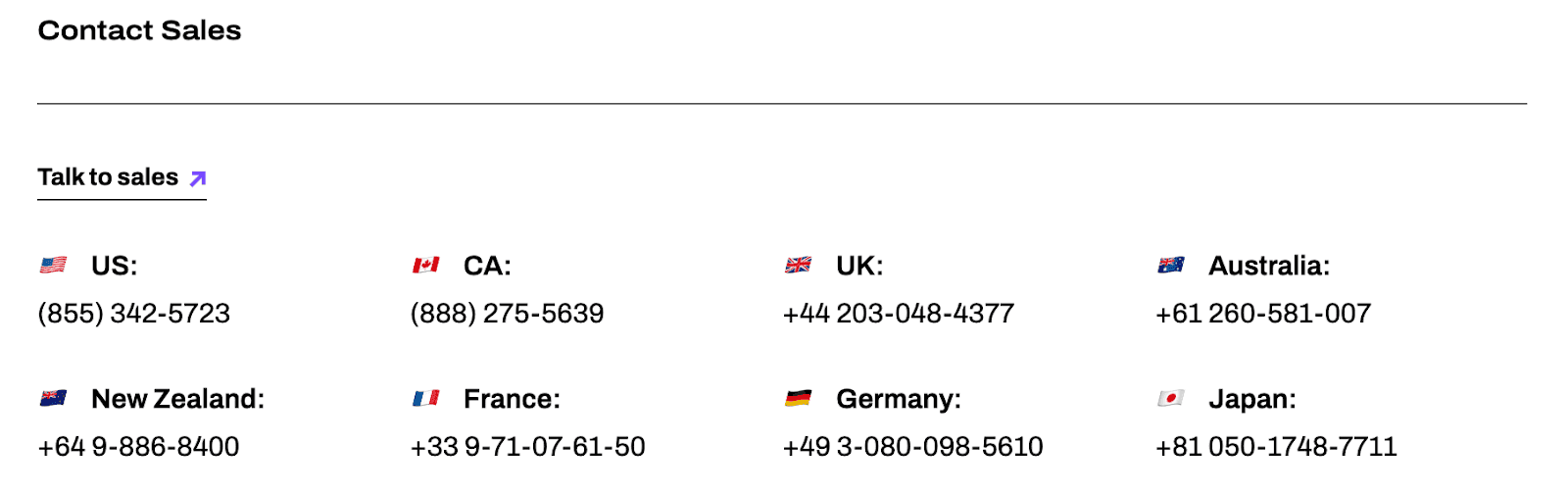The image size is (1568, 493).
Task: Click the UK flag icon
Action: point(798,265)
